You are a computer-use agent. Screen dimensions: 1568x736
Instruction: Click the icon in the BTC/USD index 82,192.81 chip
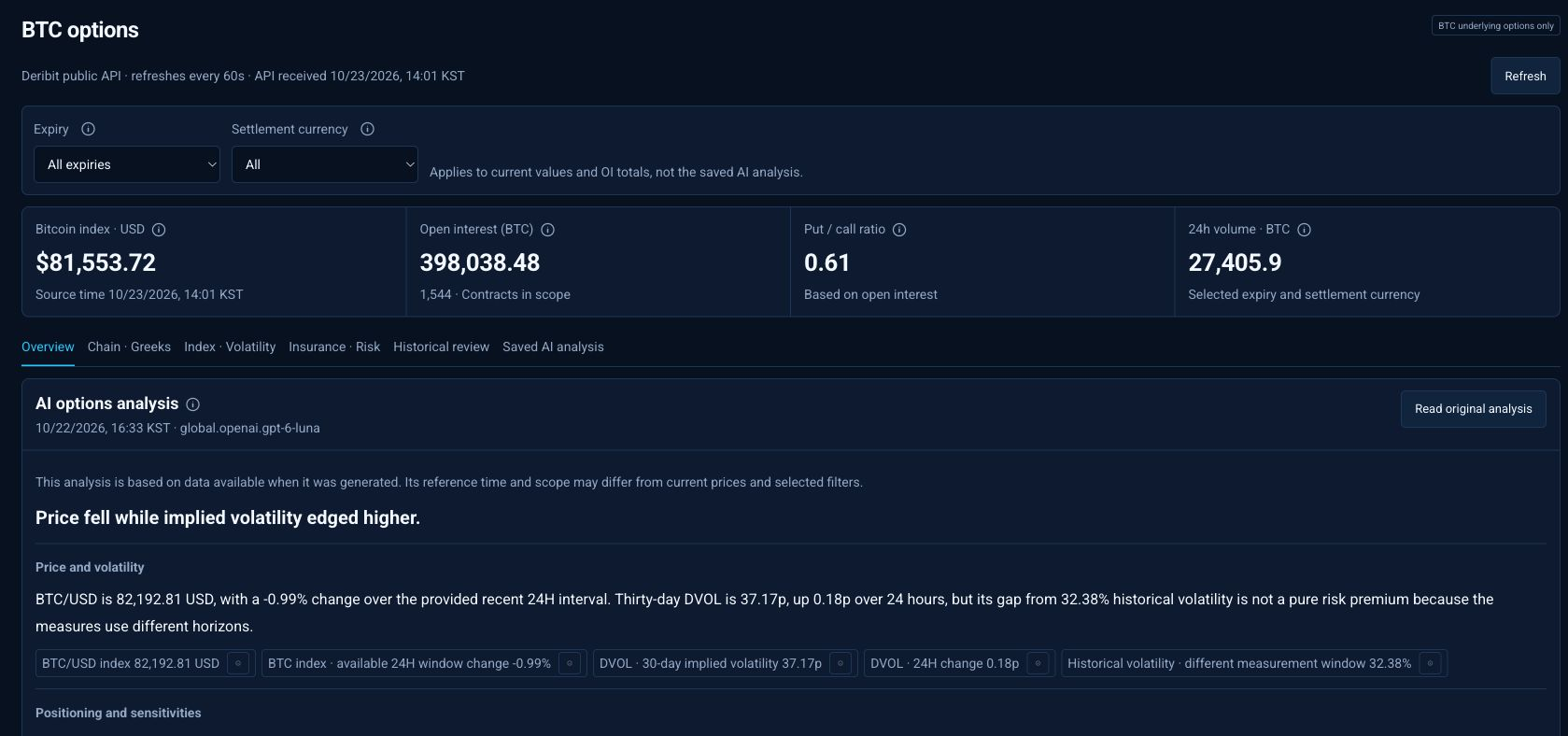238,663
